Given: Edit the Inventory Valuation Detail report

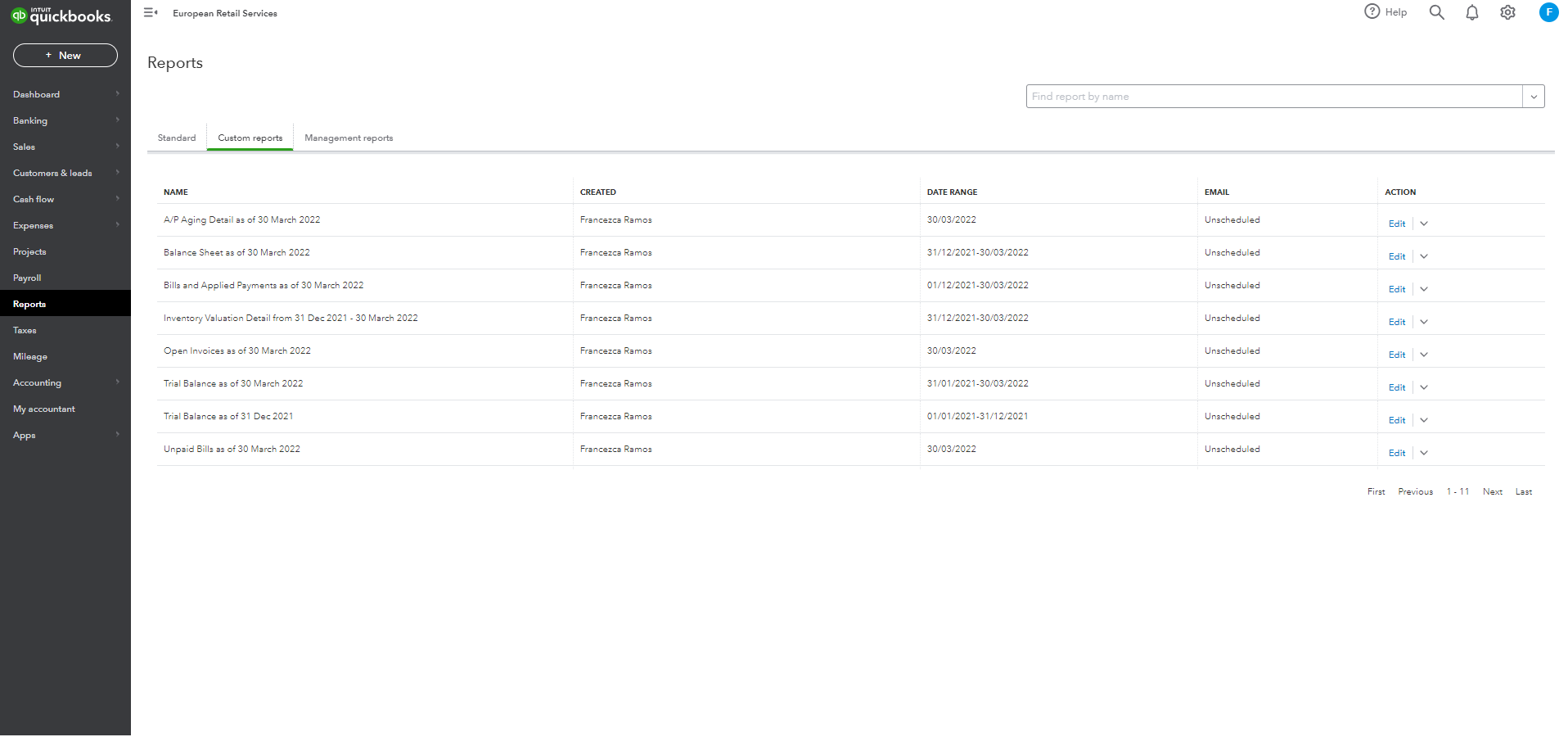Looking at the screenshot, I should click(1397, 322).
